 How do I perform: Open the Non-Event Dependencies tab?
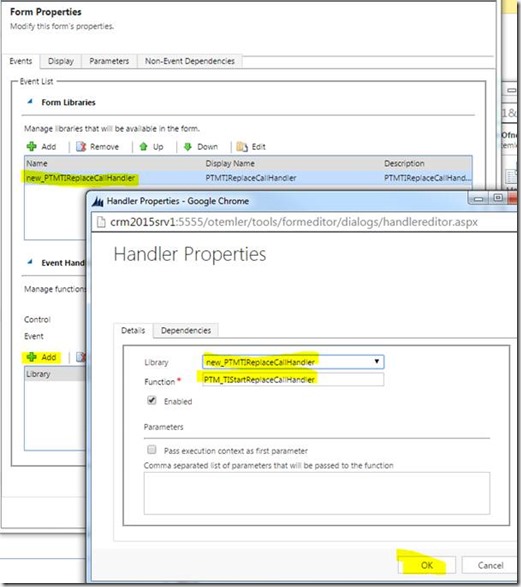click(x=190, y=61)
